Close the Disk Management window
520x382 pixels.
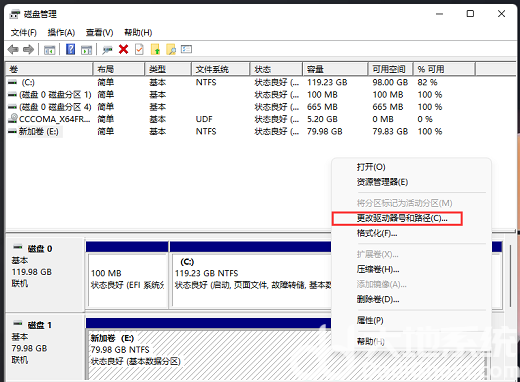501,14
